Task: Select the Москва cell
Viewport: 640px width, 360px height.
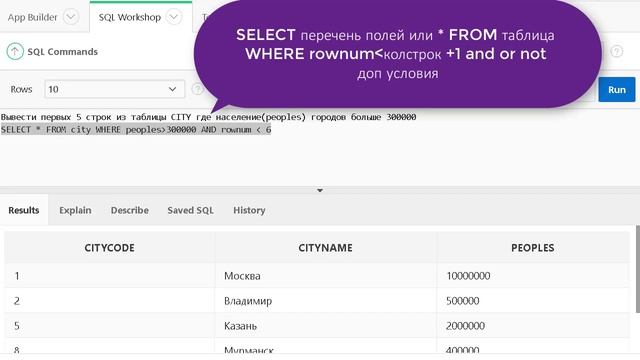Action: point(325,276)
